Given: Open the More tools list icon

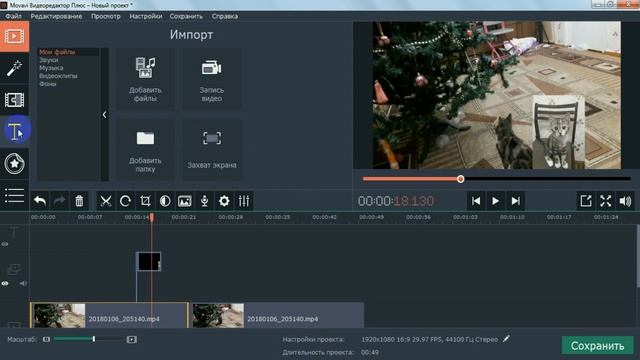Looking at the screenshot, I should [x=14, y=196].
